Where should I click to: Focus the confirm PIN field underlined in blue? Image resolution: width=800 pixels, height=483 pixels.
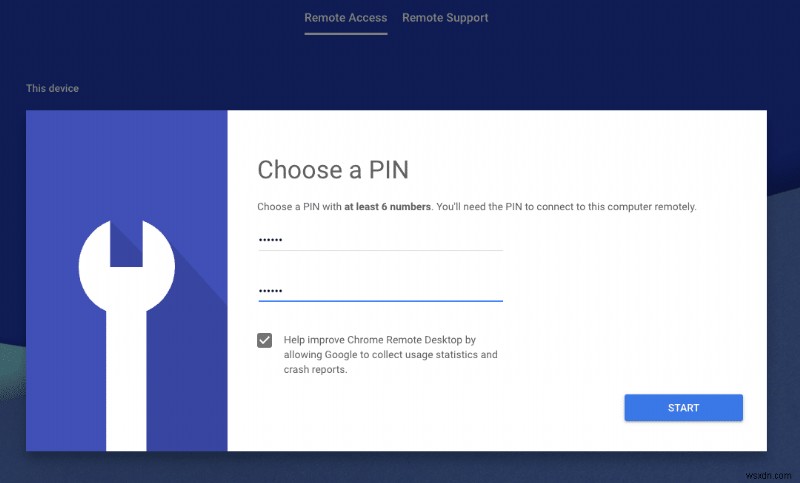pos(380,290)
